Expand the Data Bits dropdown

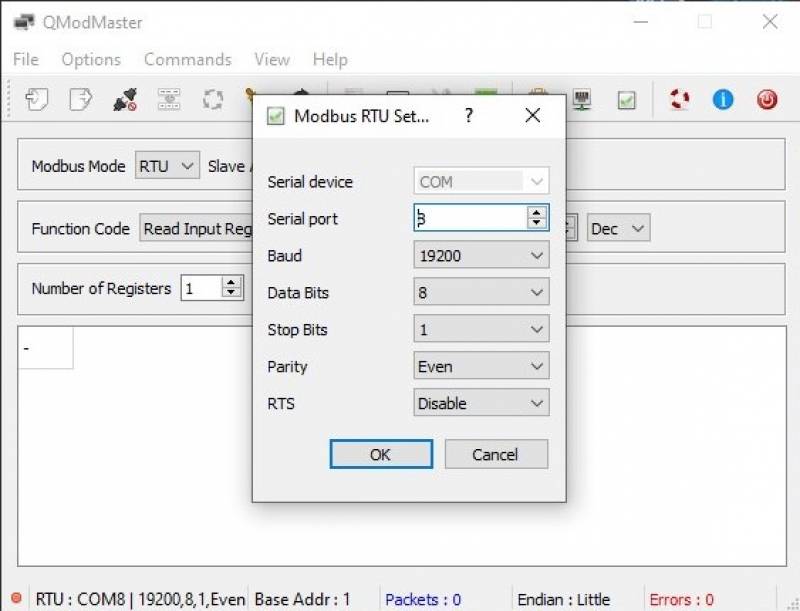481,292
